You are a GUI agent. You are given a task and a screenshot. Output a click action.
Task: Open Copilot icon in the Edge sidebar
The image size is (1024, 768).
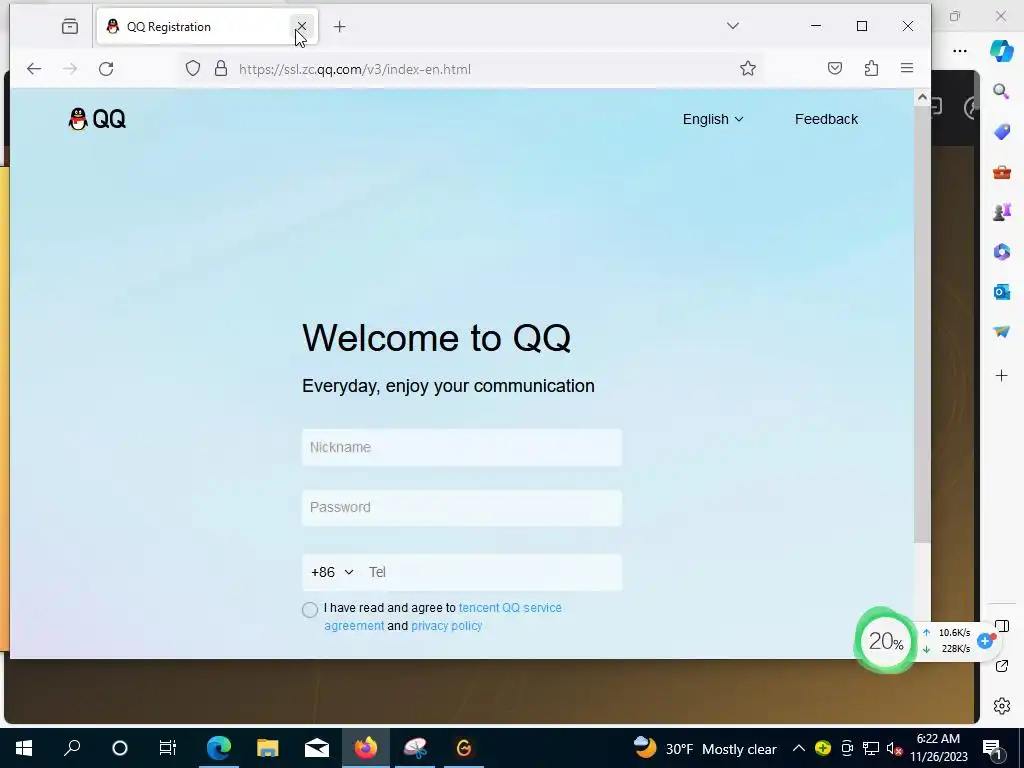(1001, 50)
